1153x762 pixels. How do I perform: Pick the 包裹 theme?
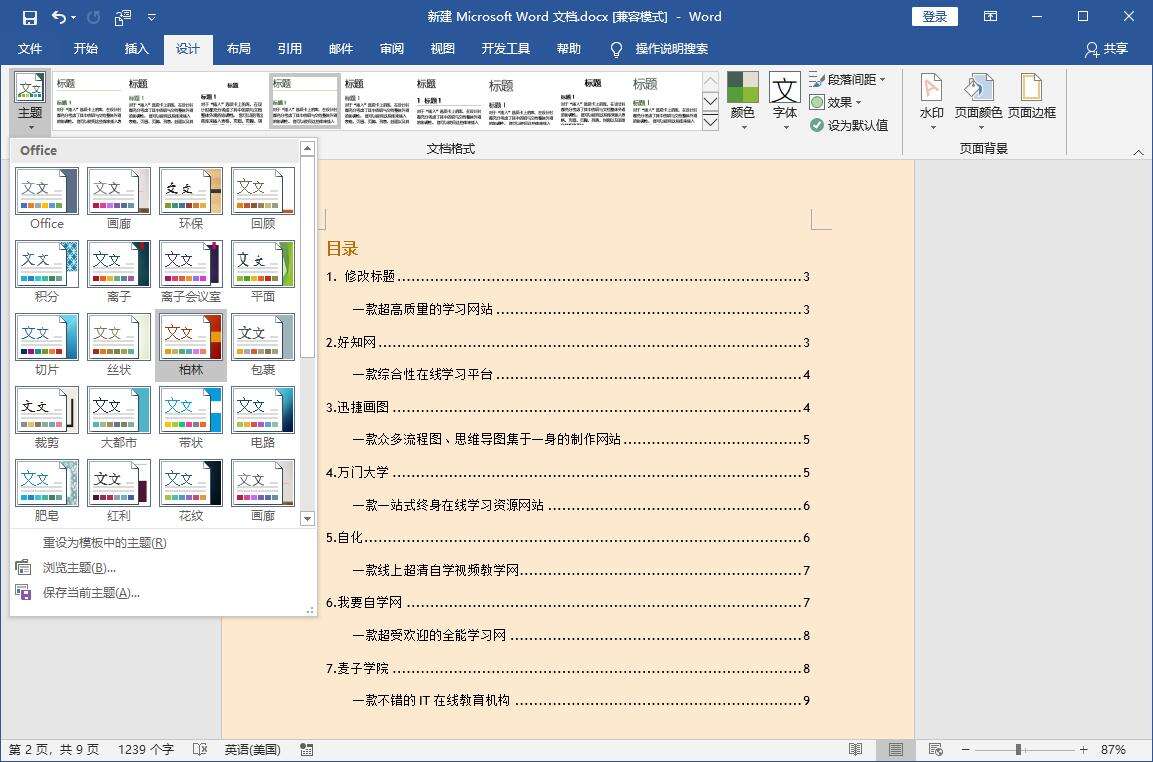pyautogui.click(x=263, y=344)
